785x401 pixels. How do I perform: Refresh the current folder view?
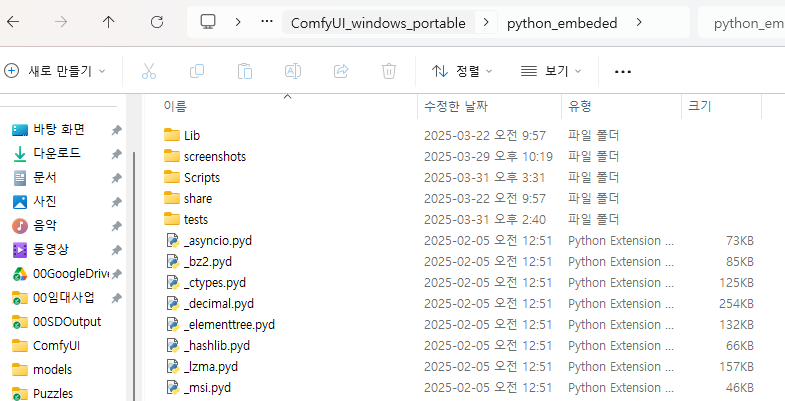tap(157, 22)
